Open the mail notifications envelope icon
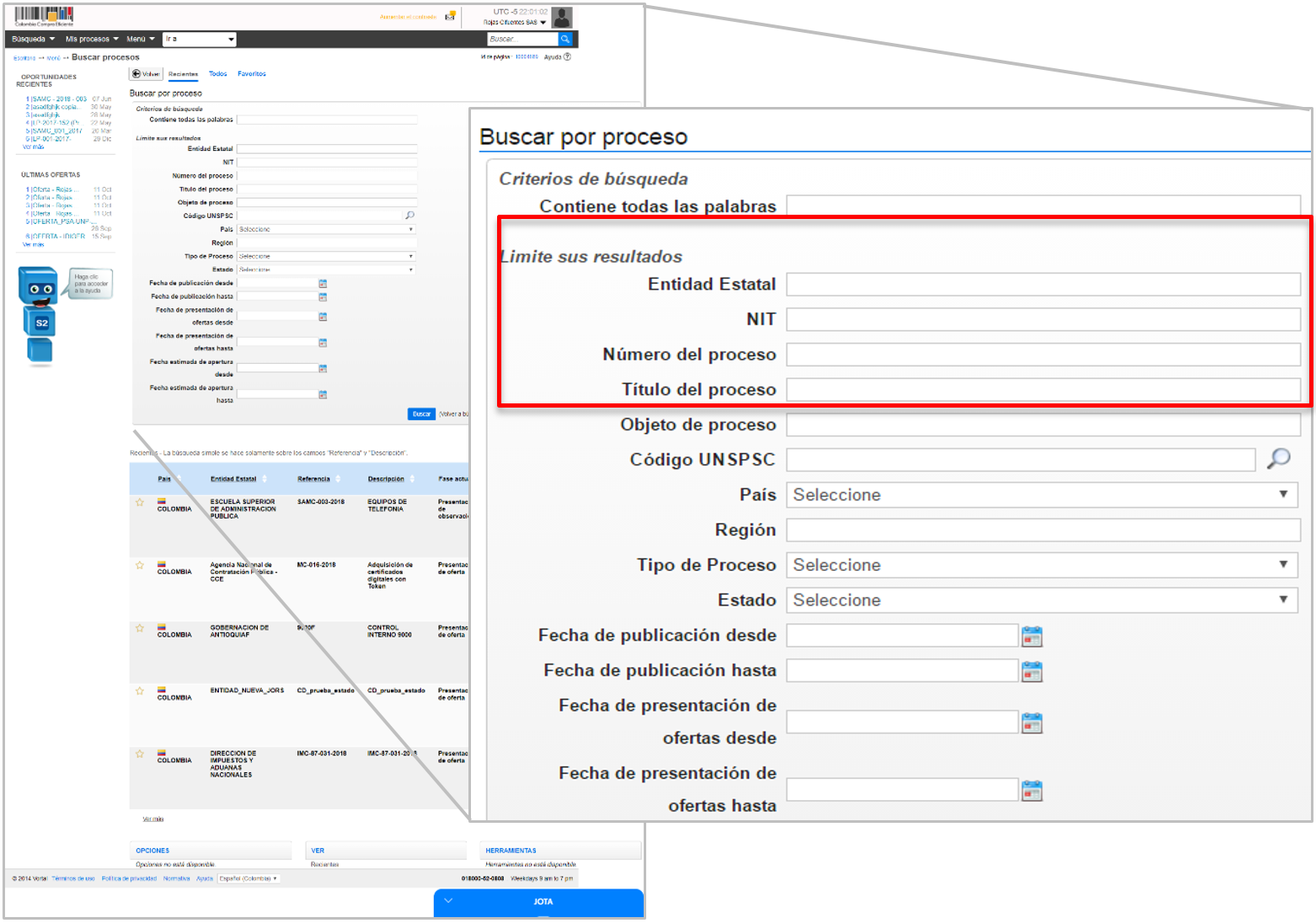Viewport: 1316px width, 923px height. pyautogui.click(x=450, y=16)
